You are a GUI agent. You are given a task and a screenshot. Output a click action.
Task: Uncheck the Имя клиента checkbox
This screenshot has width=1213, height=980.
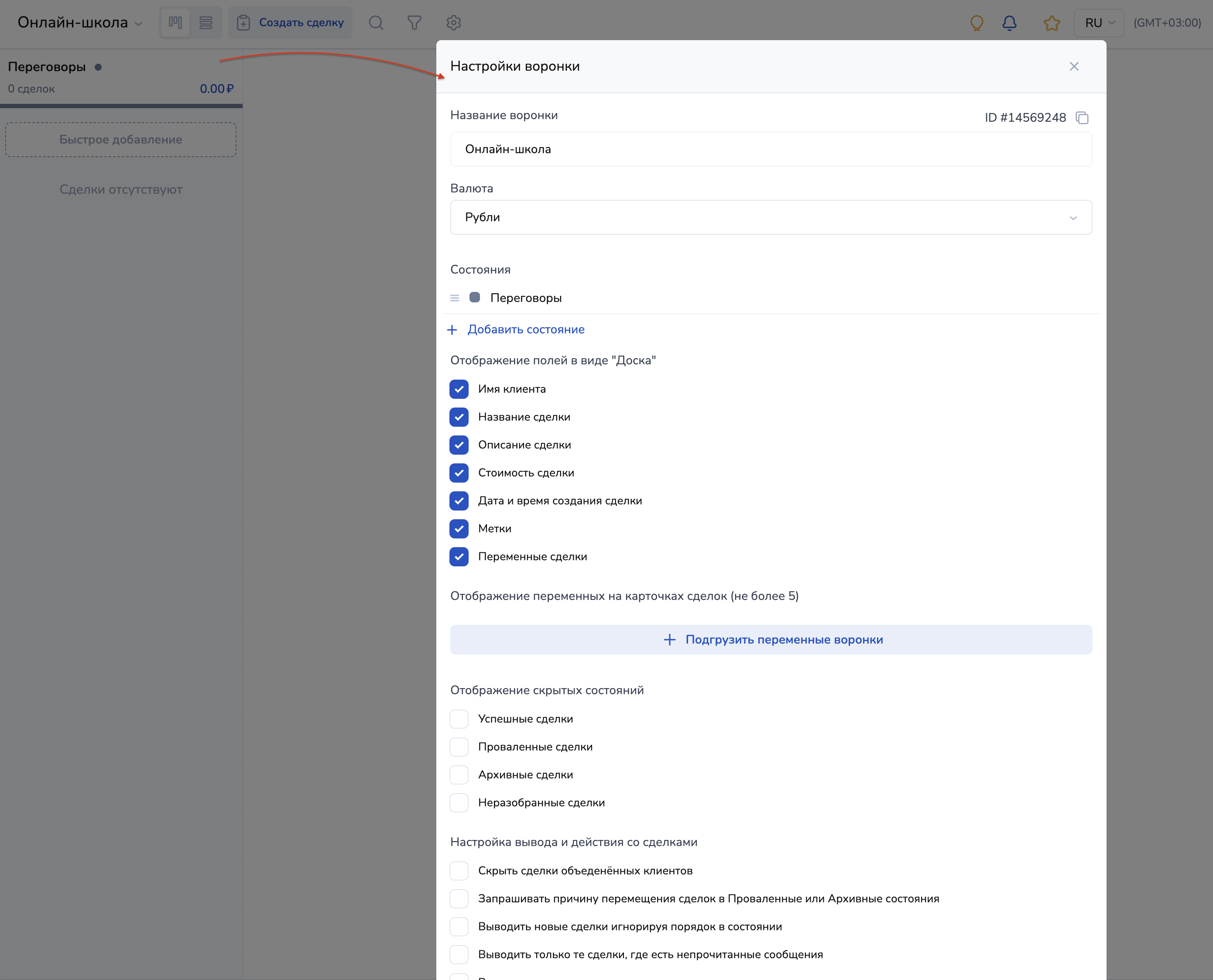click(x=459, y=389)
